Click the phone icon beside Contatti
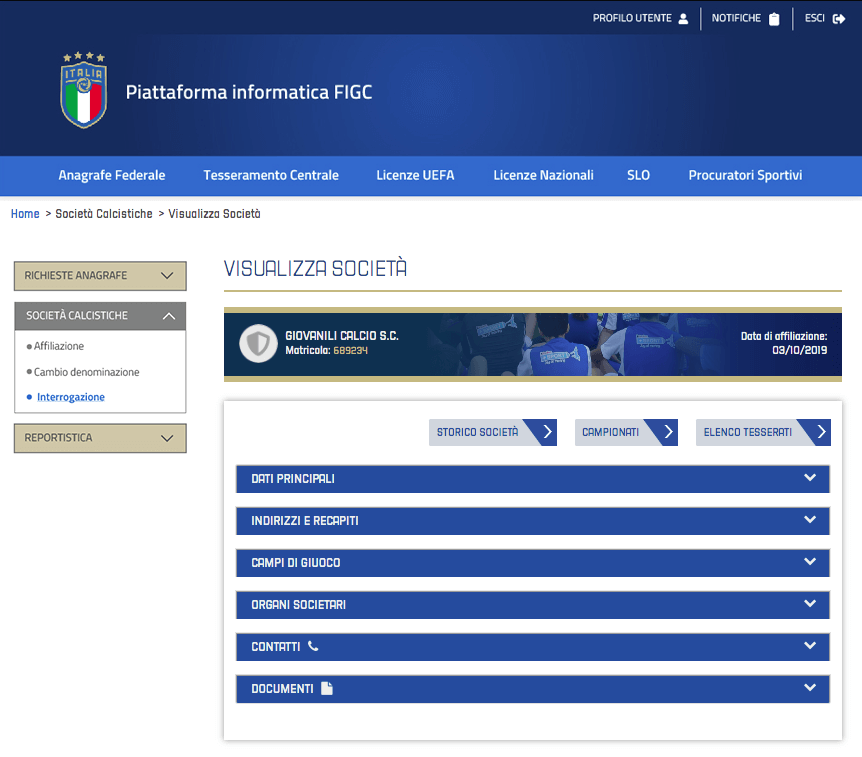 pos(313,646)
